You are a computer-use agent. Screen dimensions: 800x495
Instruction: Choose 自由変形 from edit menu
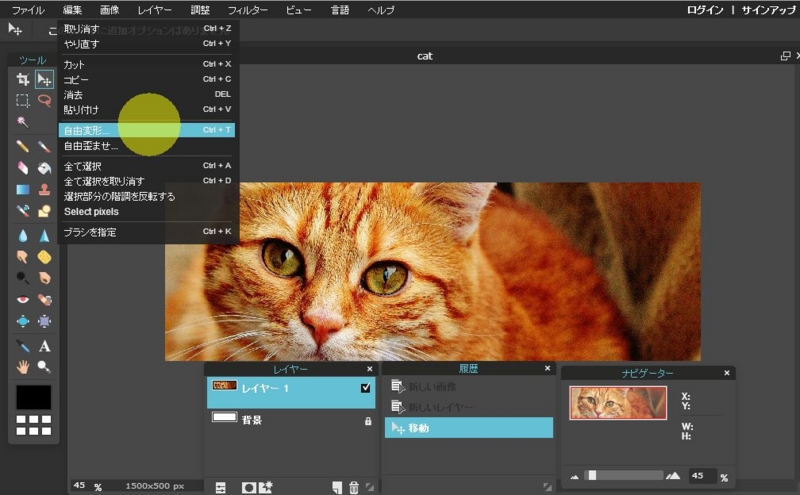click(146, 130)
